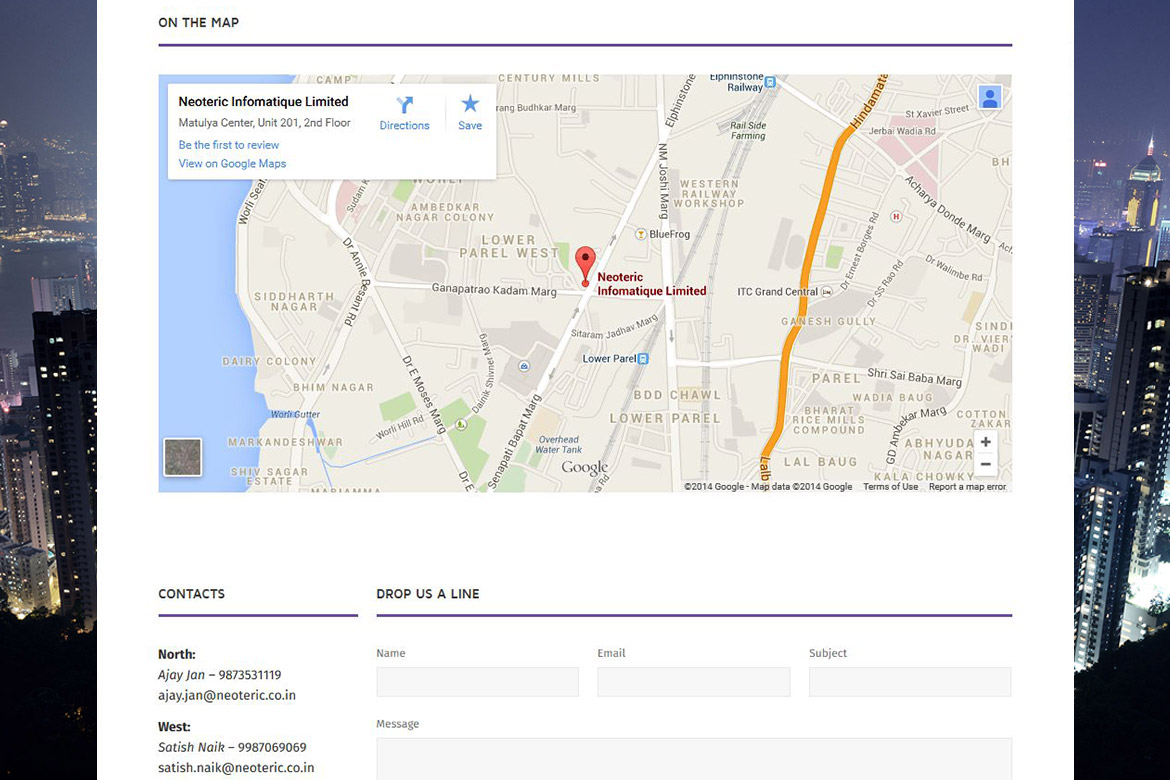Click the Google logo on the map
This screenshot has height=780, width=1170.
tap(584, 468)
